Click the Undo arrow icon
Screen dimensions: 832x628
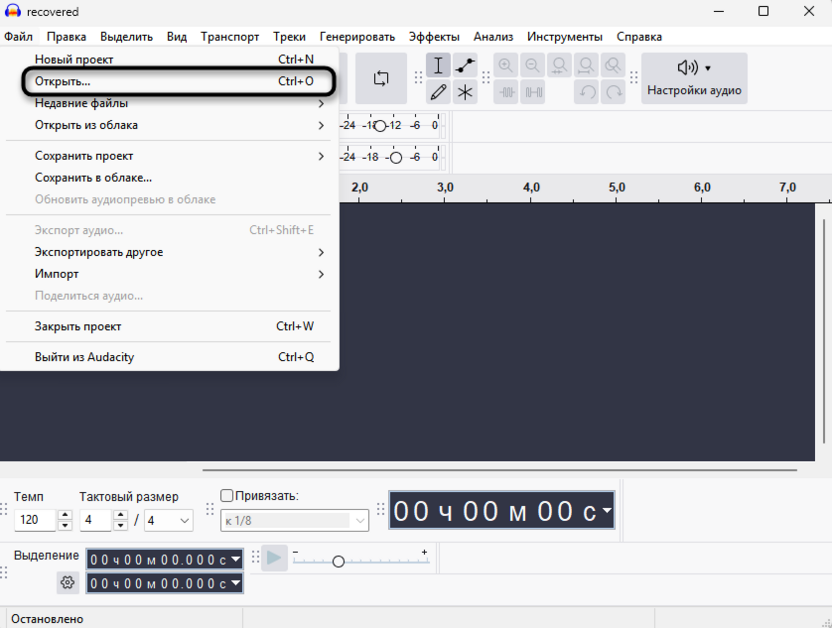click(587, 92)
